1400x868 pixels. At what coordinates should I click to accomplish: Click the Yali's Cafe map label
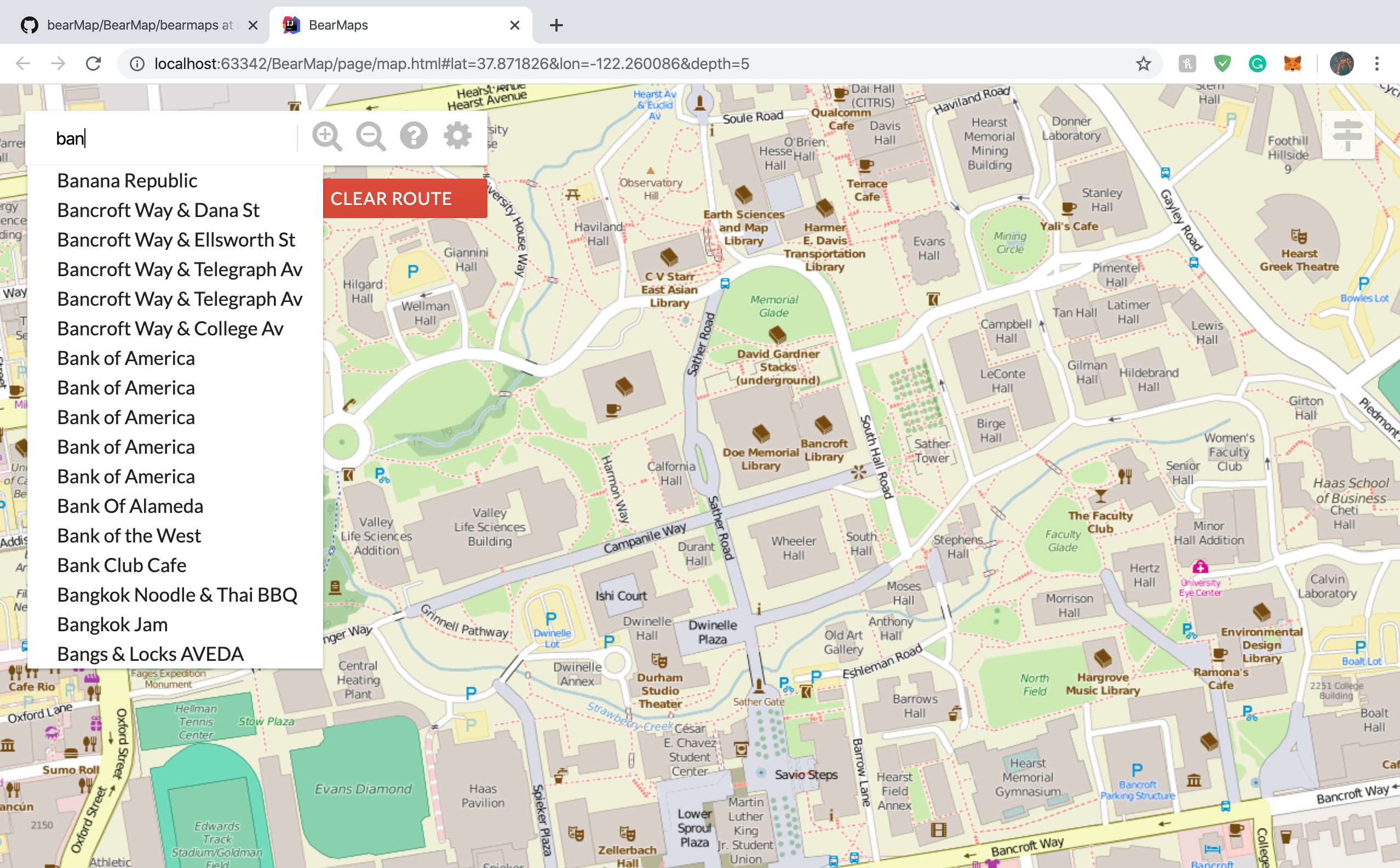coord(1069,226)
